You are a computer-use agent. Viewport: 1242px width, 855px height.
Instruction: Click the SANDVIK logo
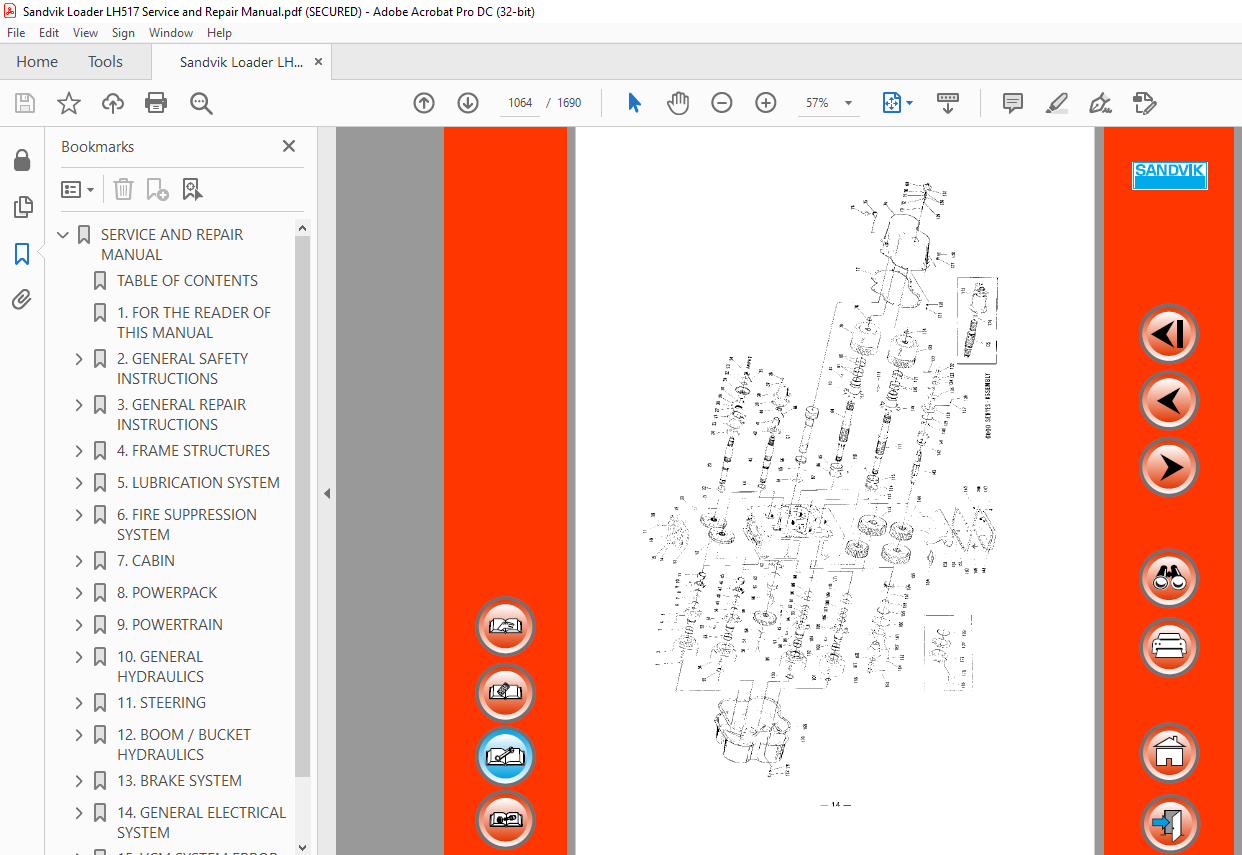point(1169,175)
